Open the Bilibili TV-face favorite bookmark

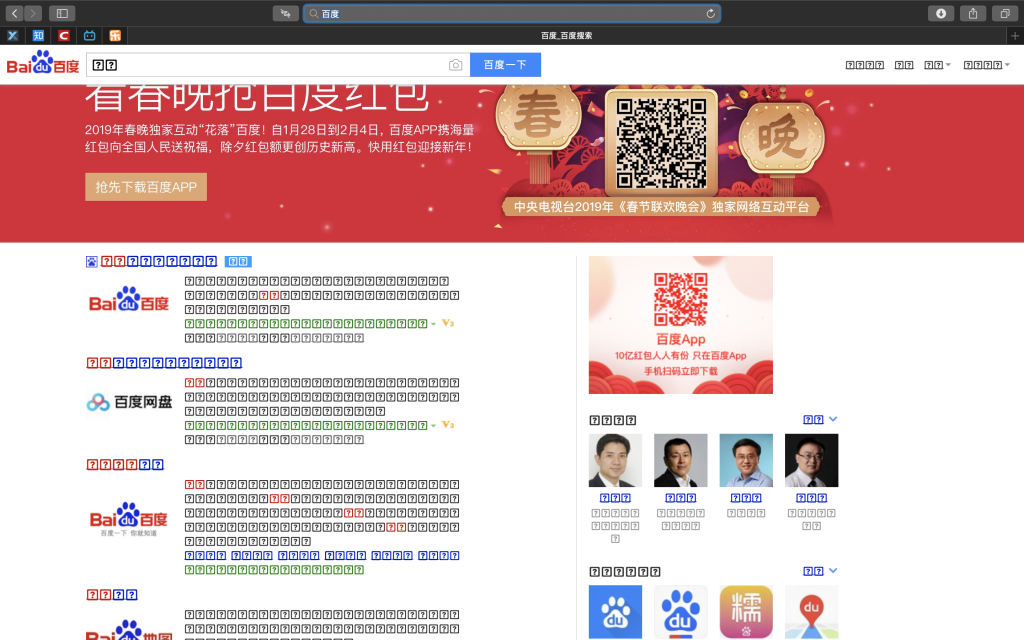pyautogui.click(x=89, y=36)
